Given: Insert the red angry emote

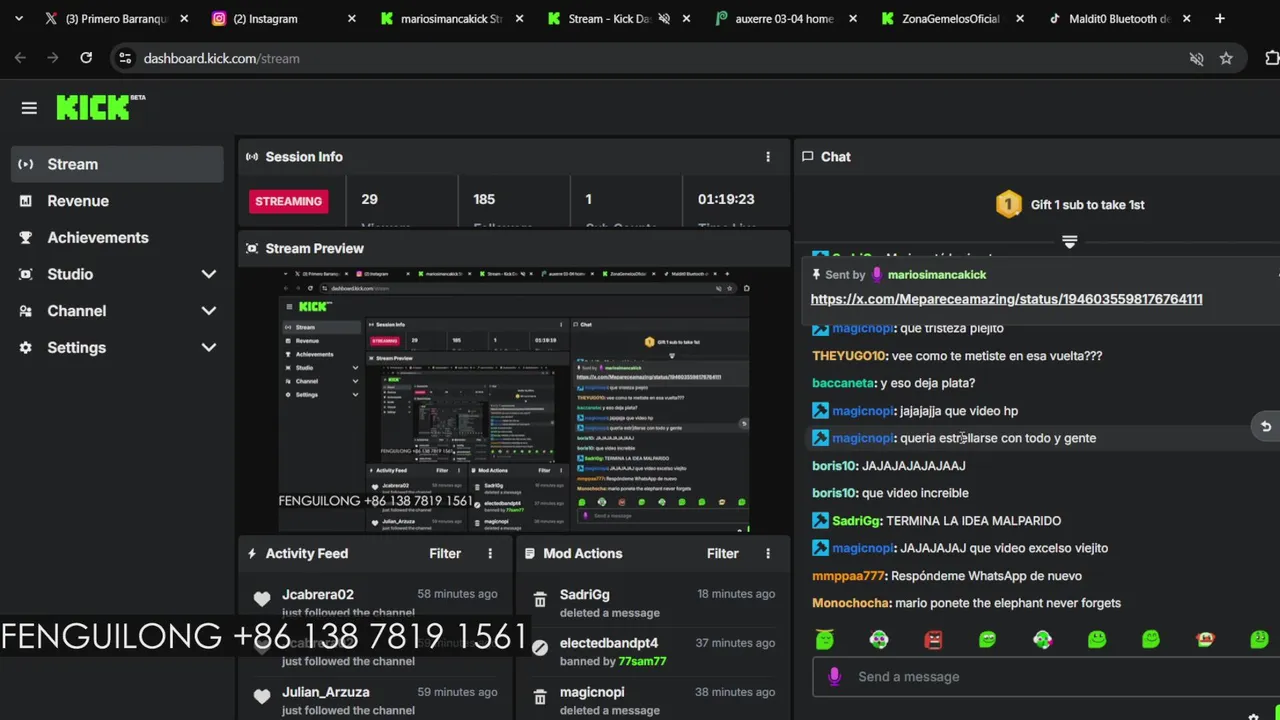Looking at the screenshot, I should 933,640.
